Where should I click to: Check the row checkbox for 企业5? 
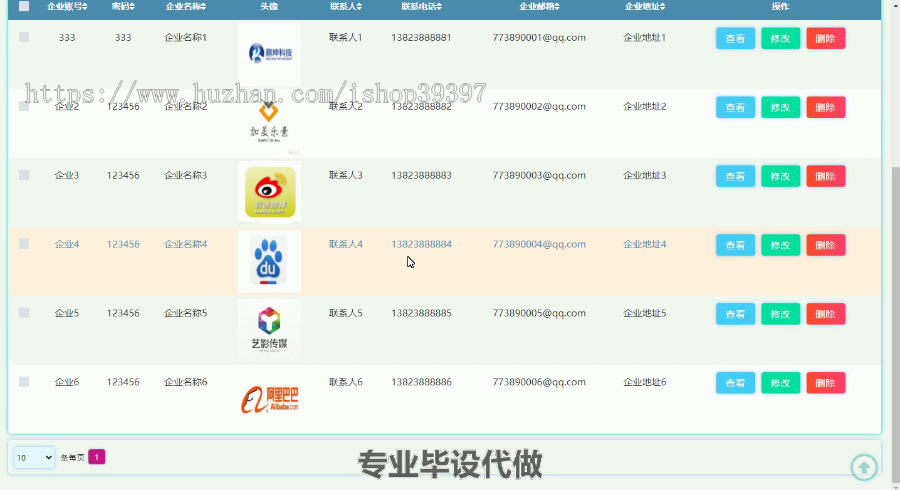[x=24, y=313]
